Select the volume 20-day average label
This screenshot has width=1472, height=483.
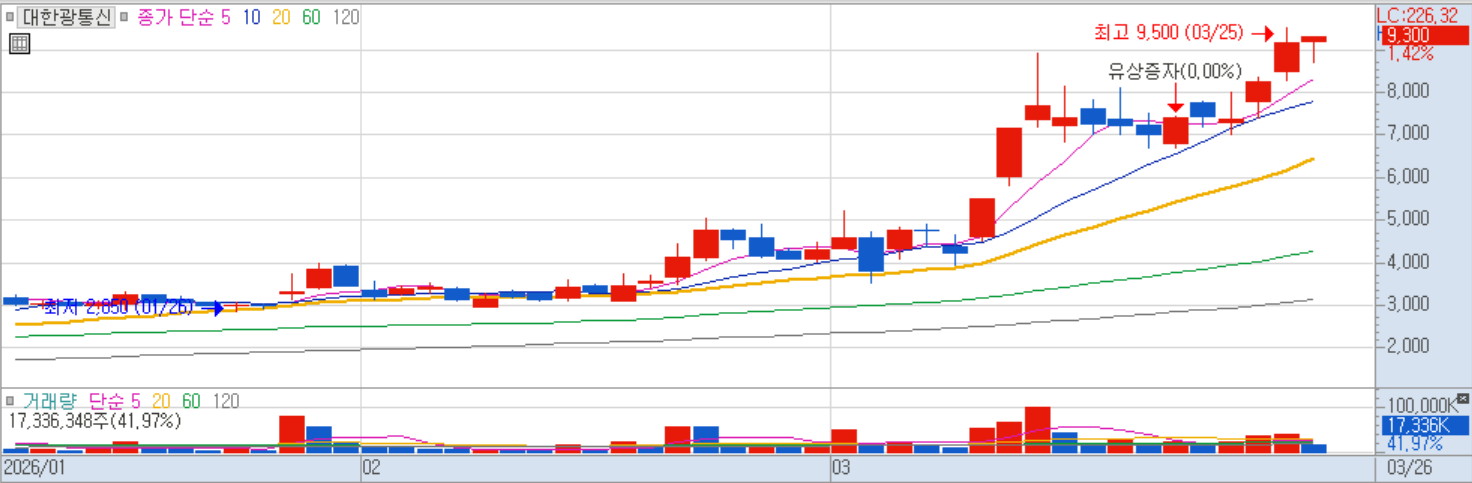[163, 401]
